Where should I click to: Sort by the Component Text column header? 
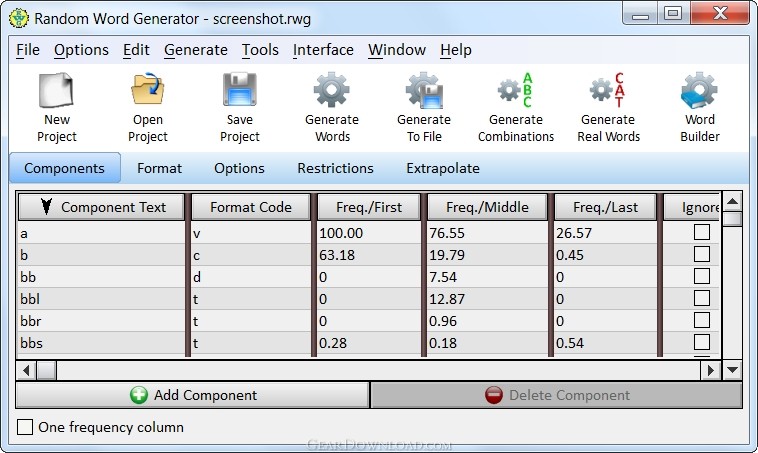(x=101, y=207)
